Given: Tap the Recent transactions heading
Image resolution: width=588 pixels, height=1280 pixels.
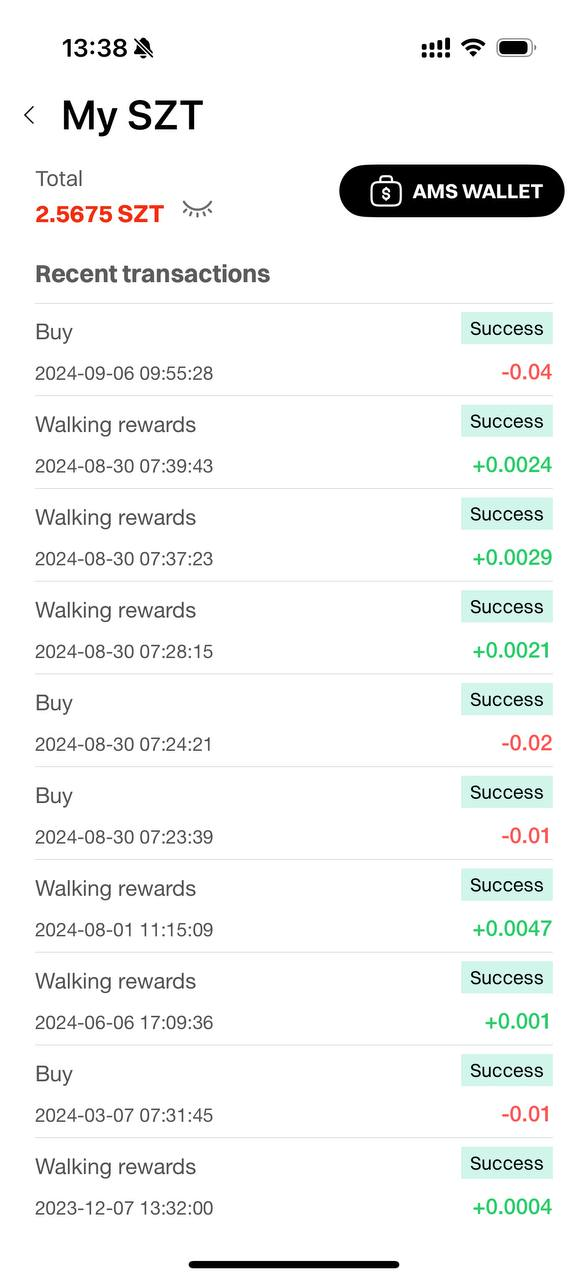Looking at the screenshot, I should [x=153, y=274].
